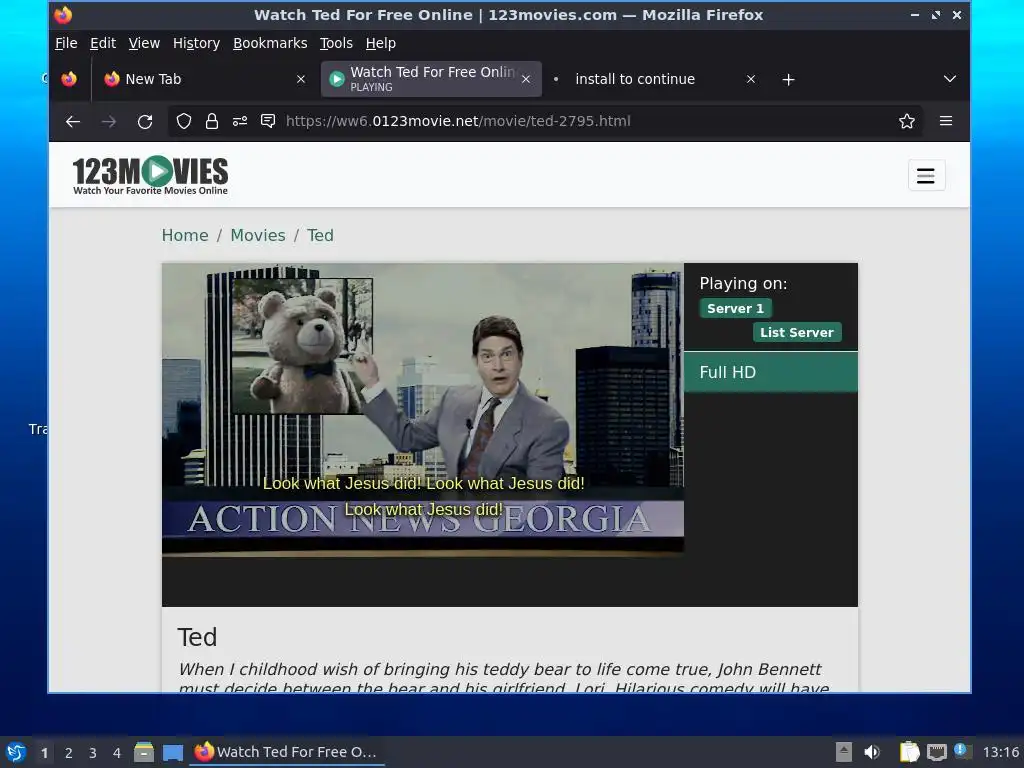Click the Ted movie title heading
Image resolution: width=1024 pixels, height=768 pixels.
click(x=197, y=637)
